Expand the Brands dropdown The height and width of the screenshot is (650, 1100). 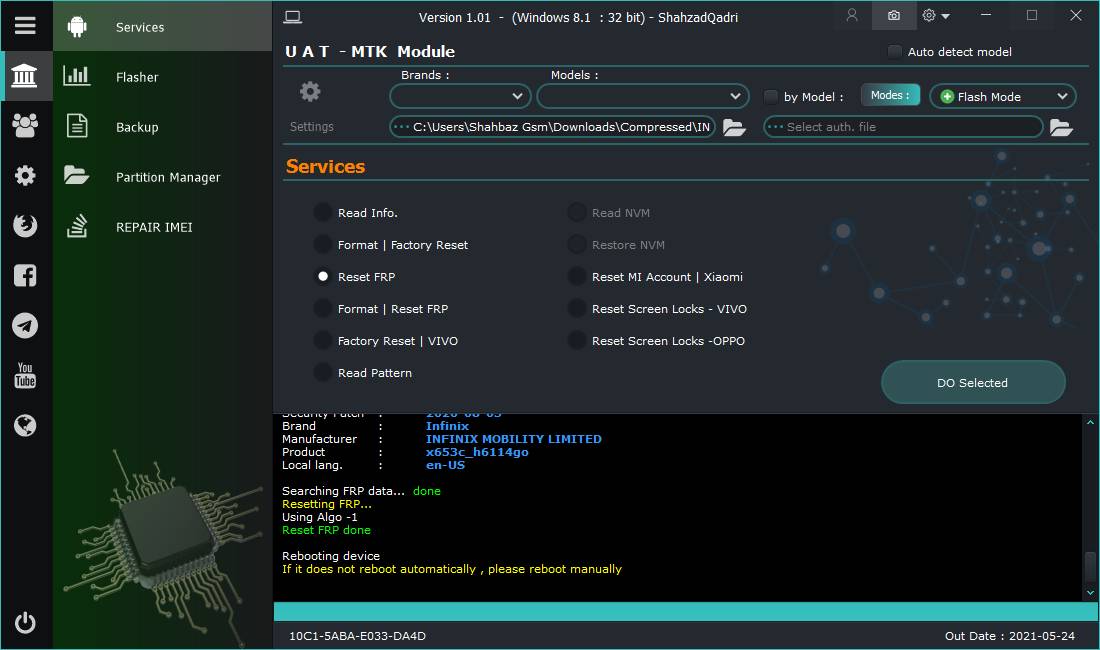pyautogui.click(x=460, y=96)
